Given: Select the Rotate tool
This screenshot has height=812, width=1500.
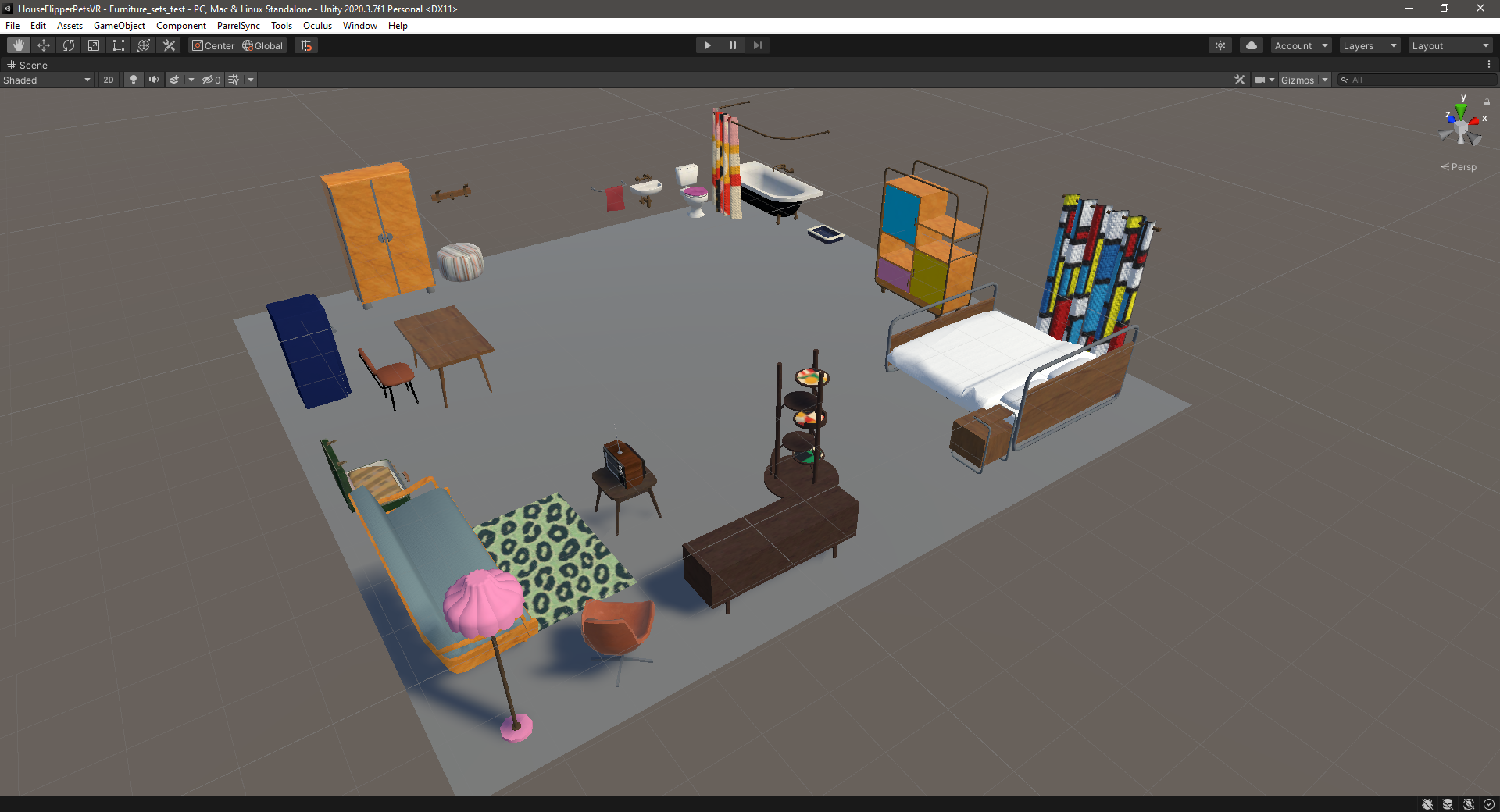Looking at the screenshot, I should pyautogui.click(x=69, y=45).
